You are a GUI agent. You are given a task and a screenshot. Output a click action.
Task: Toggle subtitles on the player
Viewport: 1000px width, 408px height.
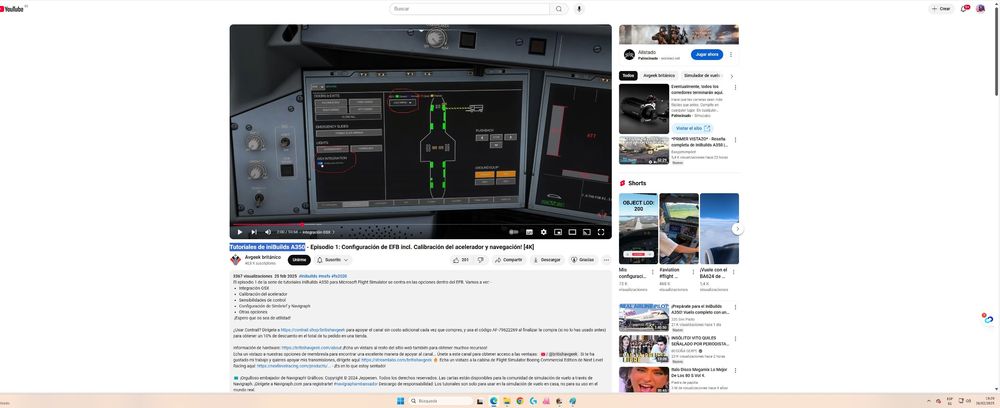coord(529,232)
